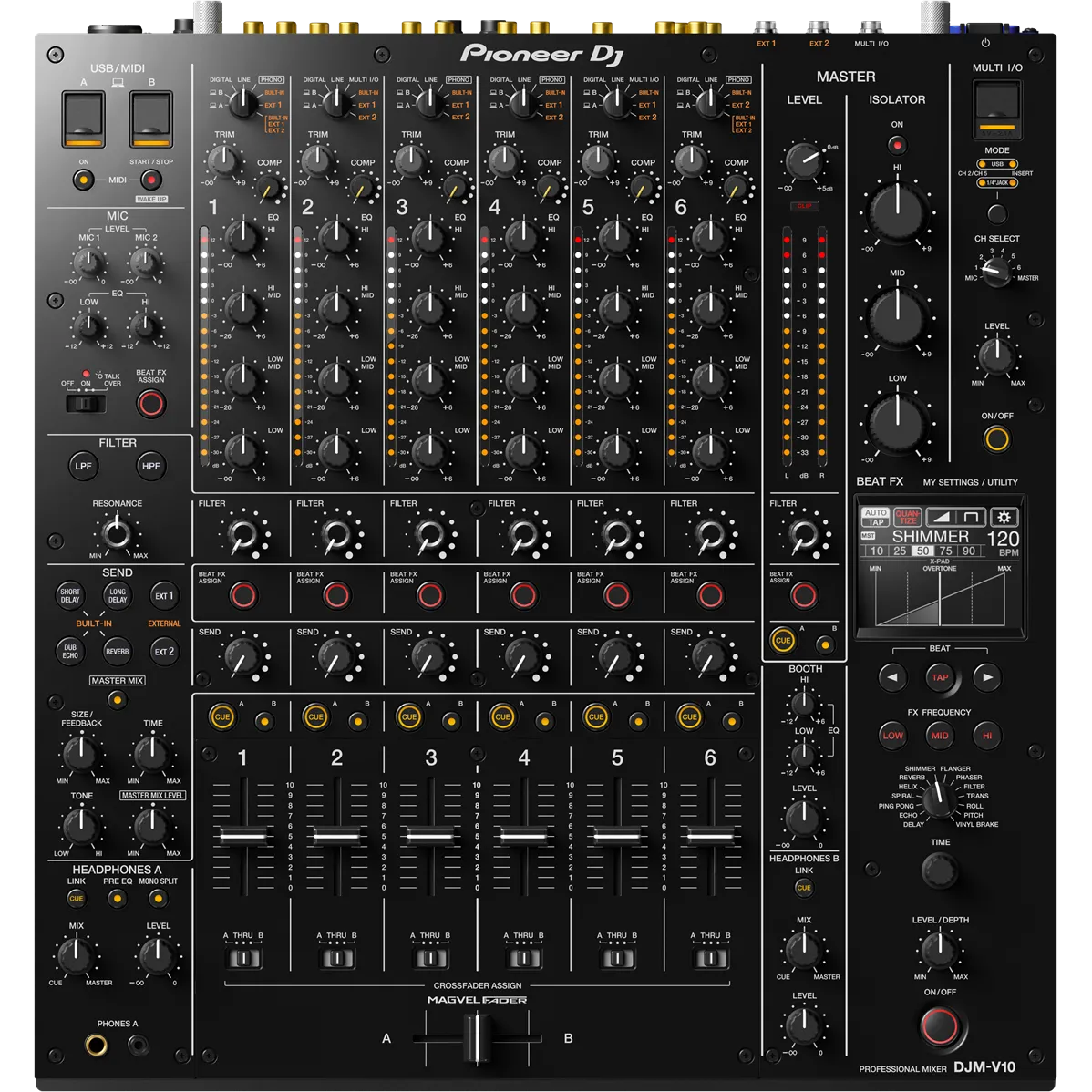Turn the Beat FX effect type selector knob
1092x1092 pixels.
(939, 799)
